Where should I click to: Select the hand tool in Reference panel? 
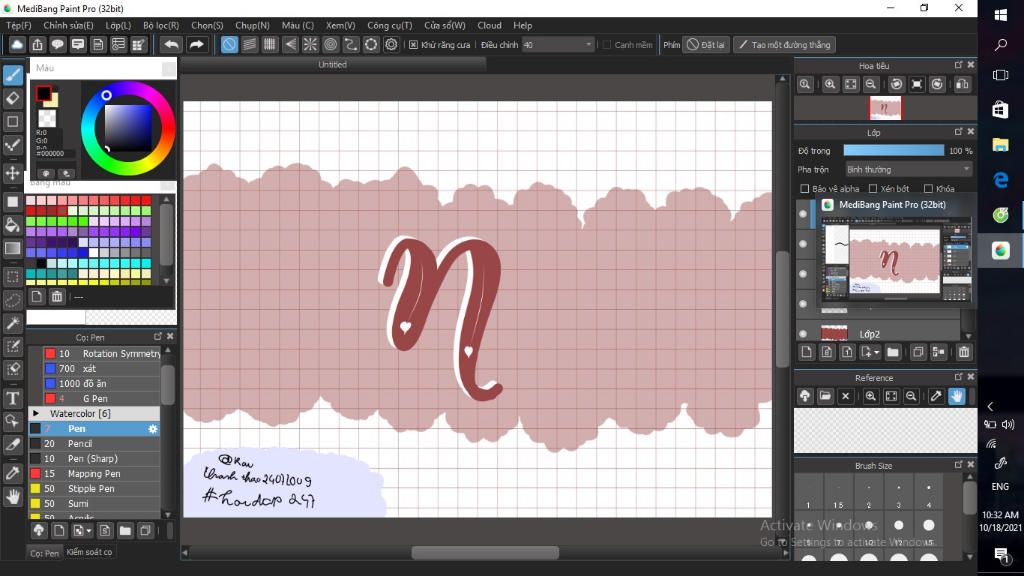point(957,396)
